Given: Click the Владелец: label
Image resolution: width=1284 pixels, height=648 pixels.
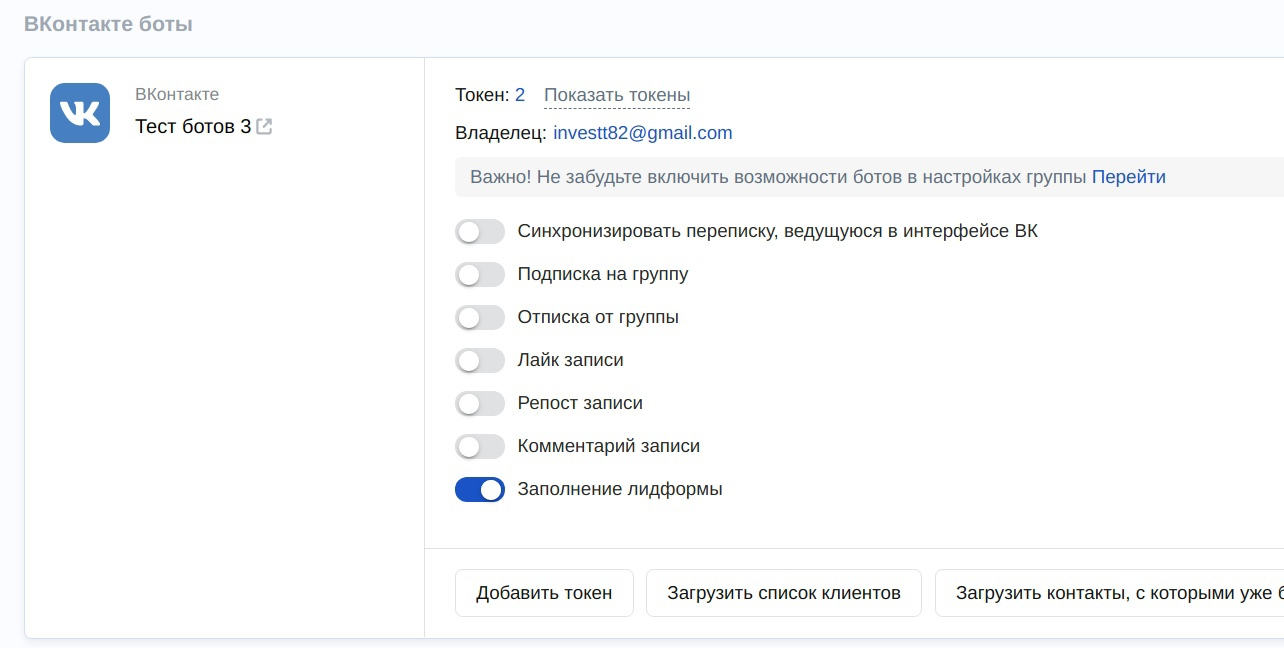Looking at the screenshot, I should pos(501,133).
